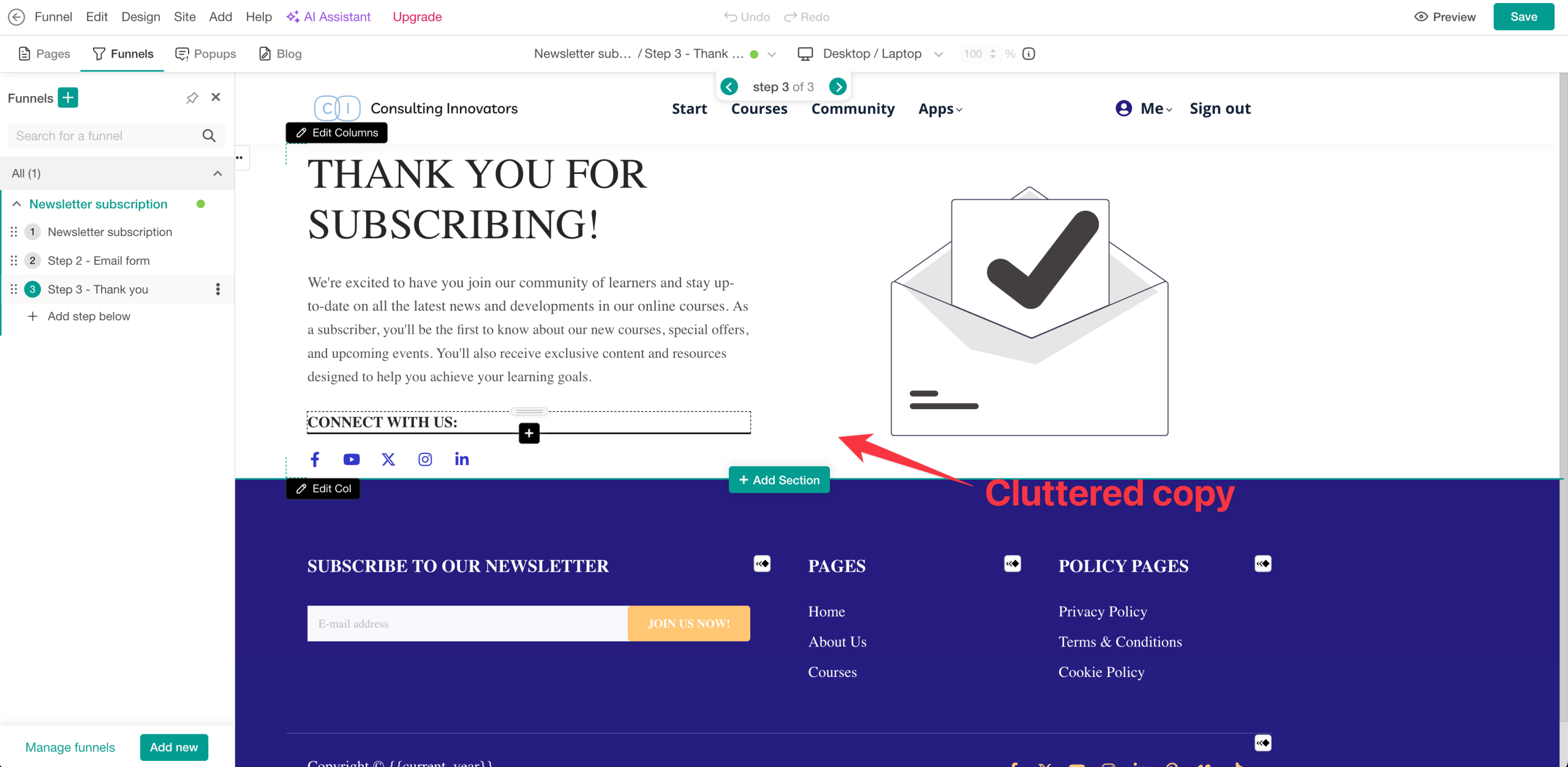This screenshot has width=1568, height=767.
Task: Open Step 3 options via three-dot menu
Action: (x=217, y=289)
